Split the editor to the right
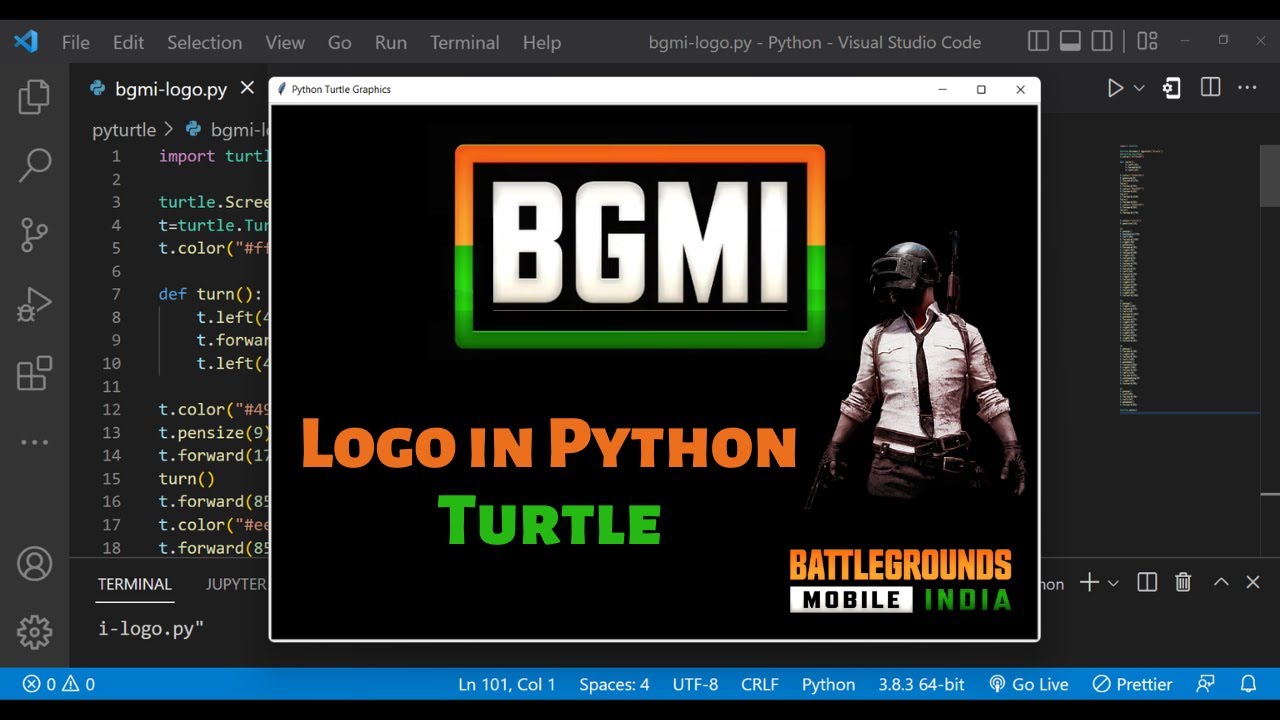Image resolution: width=1280 pixels, height=720 pixels. coord(1210,88)
